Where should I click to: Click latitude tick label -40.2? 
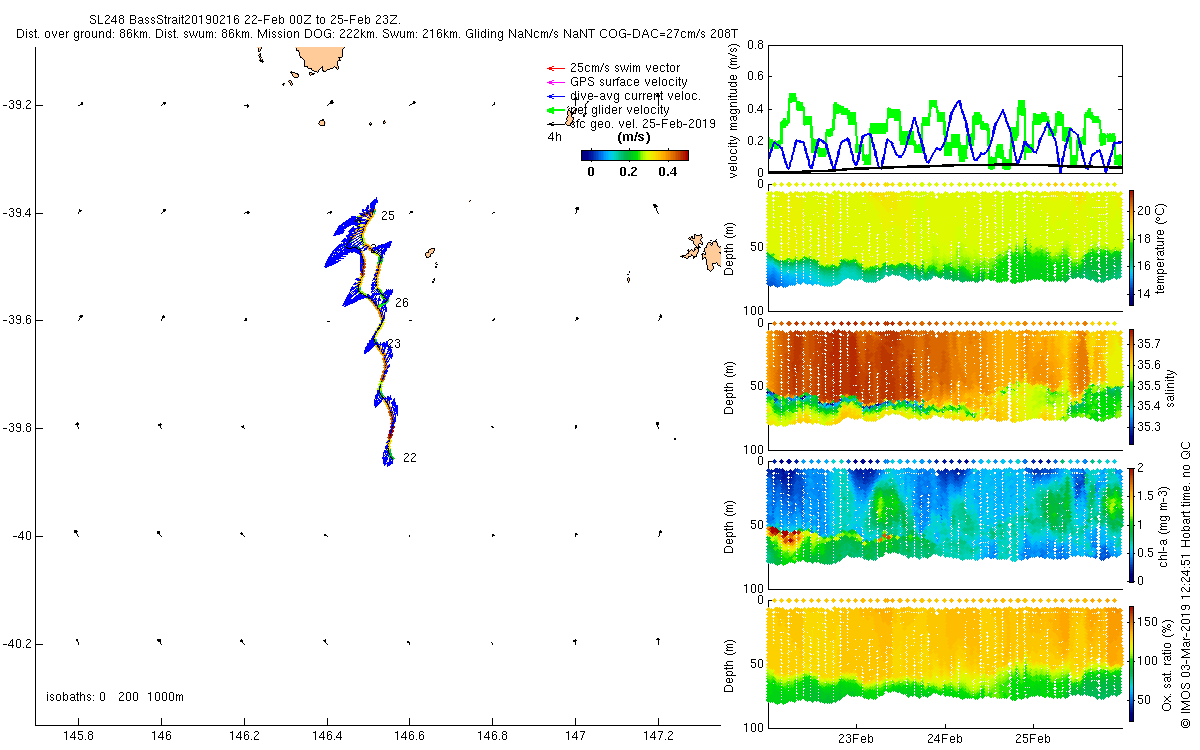pyautogui.click(x=18, y=643)
